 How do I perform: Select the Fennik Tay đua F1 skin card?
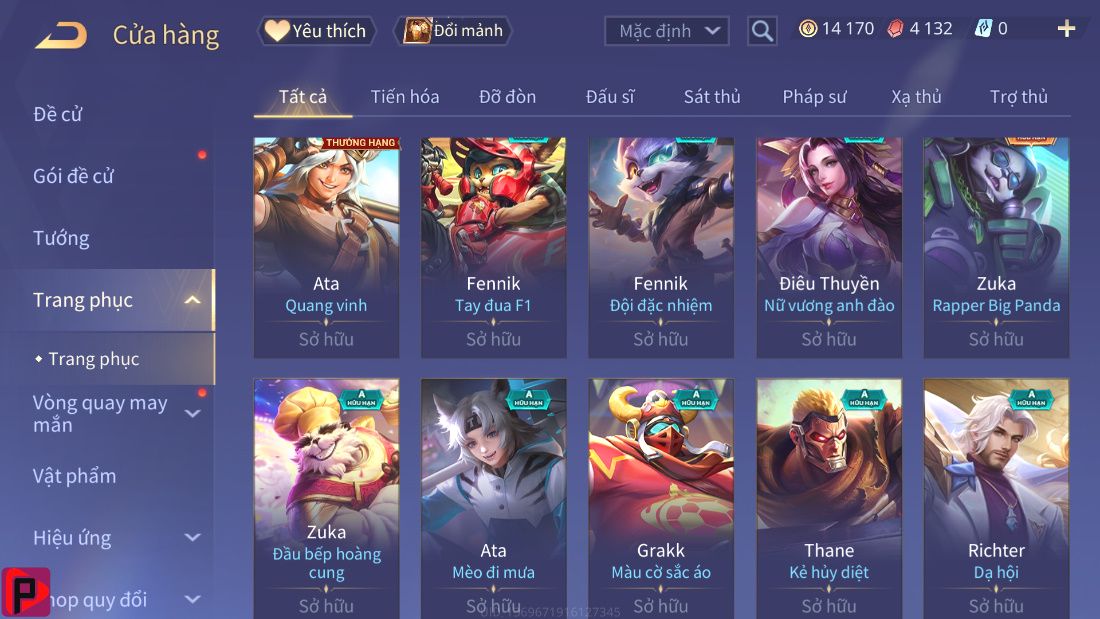[493, 248]
